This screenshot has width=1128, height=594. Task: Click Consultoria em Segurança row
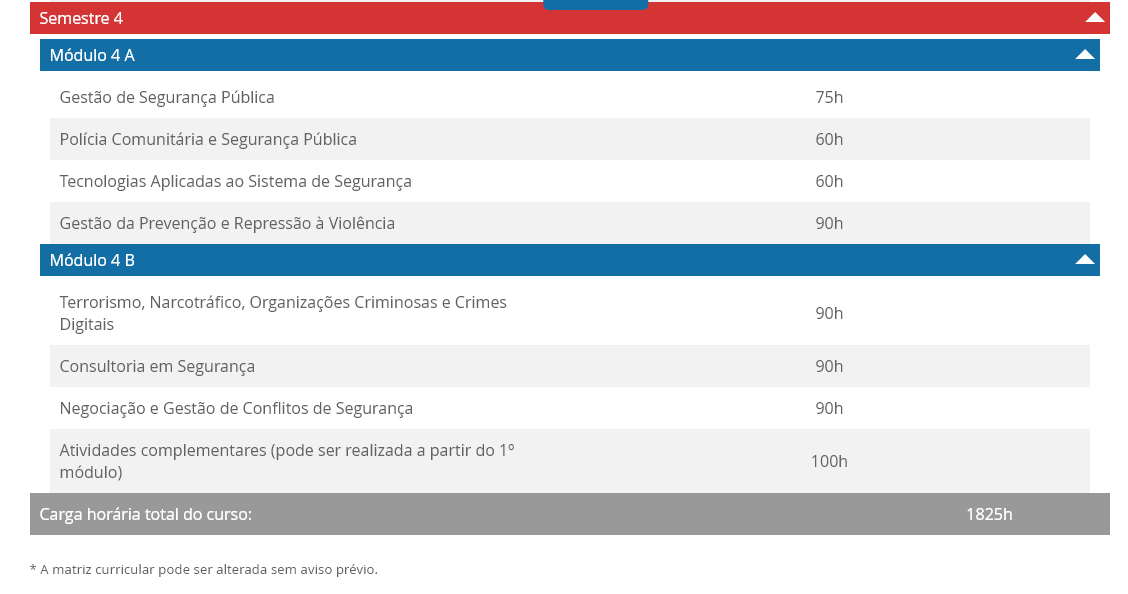coord(157,366)
